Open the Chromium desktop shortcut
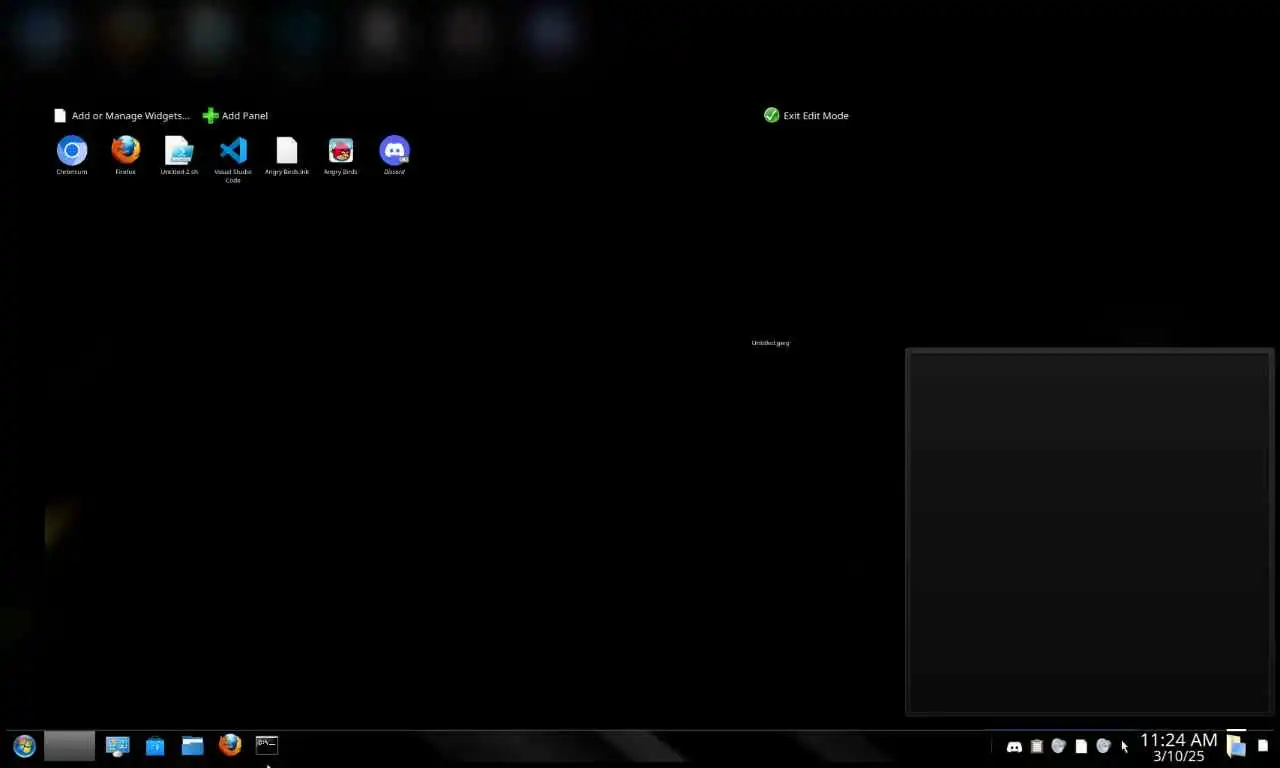The height and width of the screenshot is (768, 1280). point(72,155)
